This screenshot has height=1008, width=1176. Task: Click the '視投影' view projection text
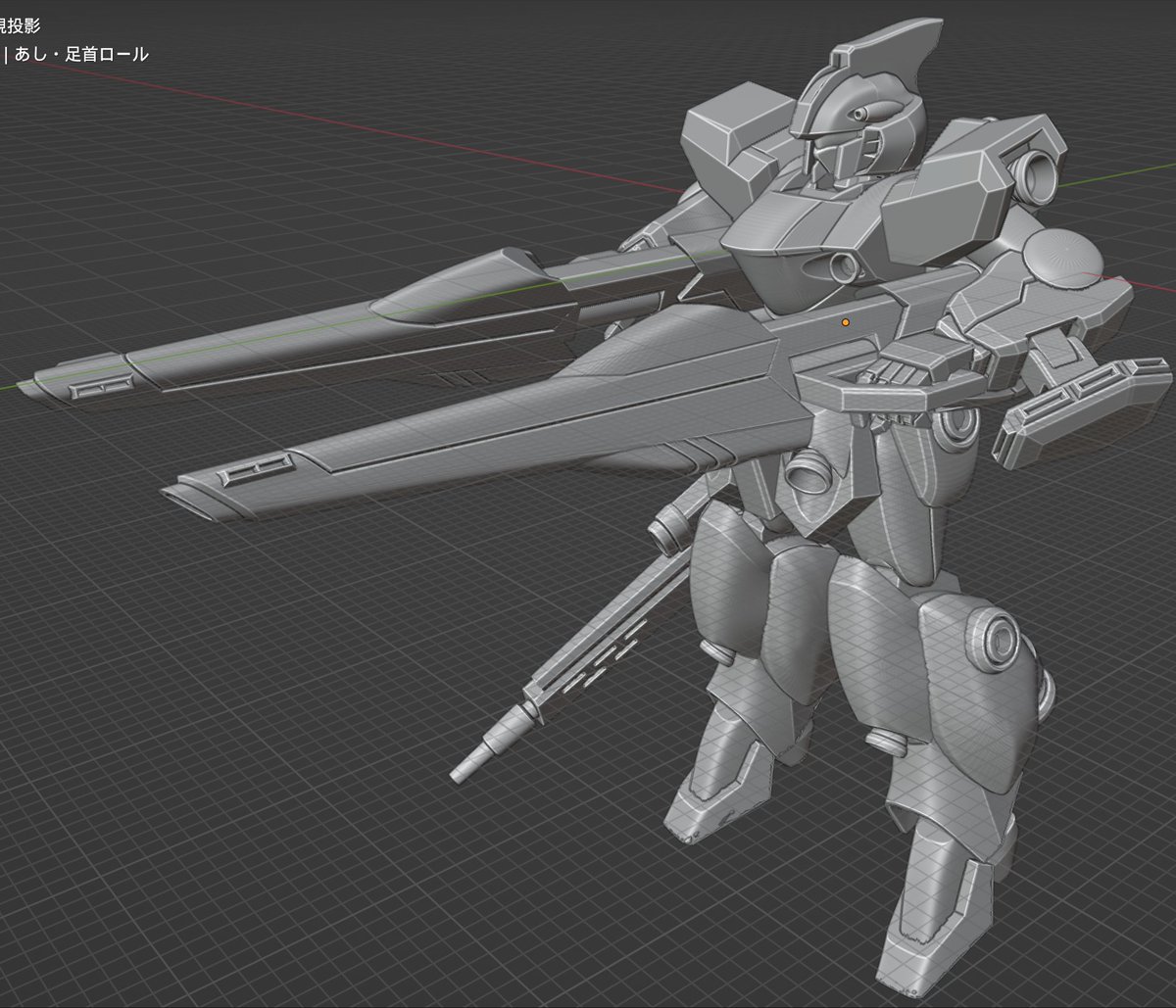coord(20,26)
